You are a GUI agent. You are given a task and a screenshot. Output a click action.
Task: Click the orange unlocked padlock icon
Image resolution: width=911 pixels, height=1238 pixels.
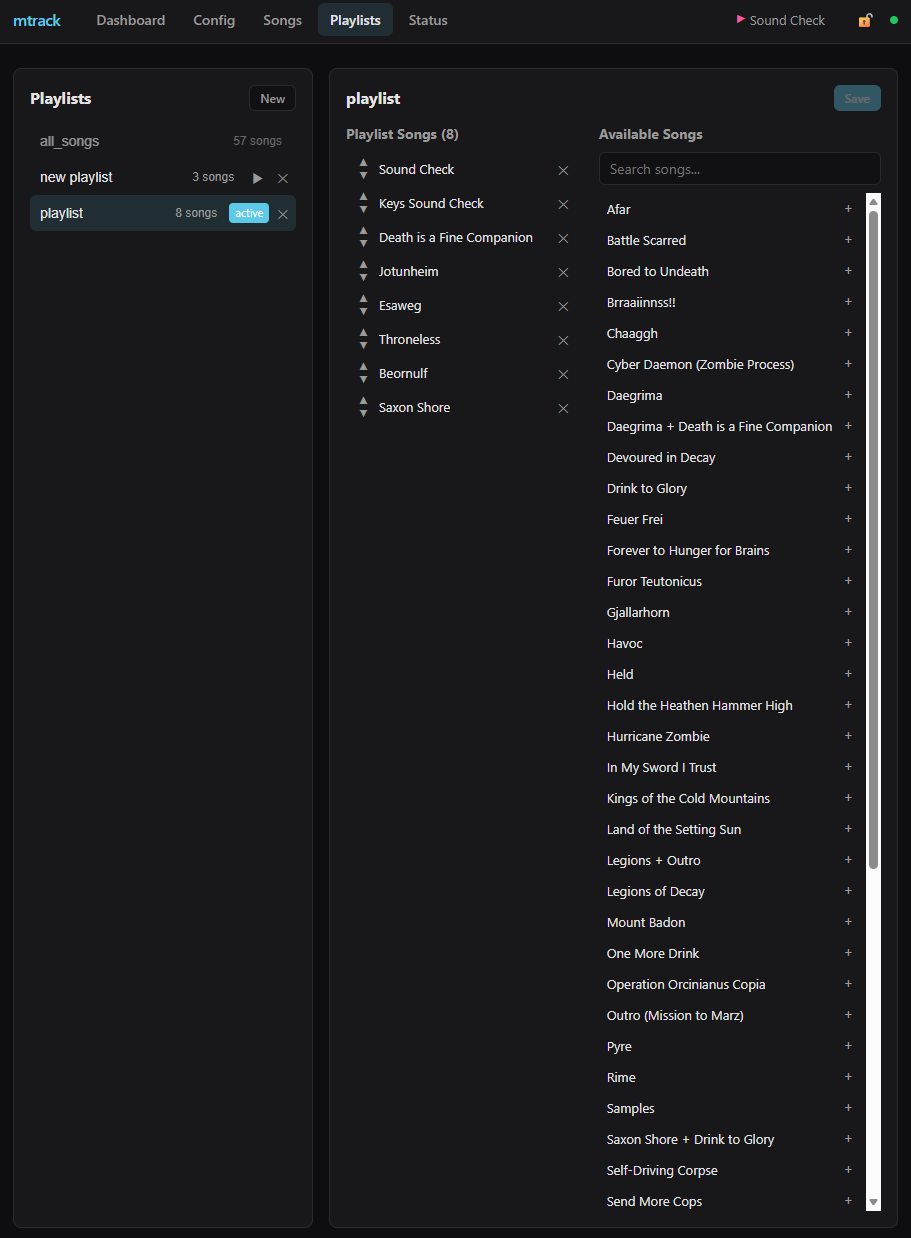pyautogui.click(x=864, y=19)
